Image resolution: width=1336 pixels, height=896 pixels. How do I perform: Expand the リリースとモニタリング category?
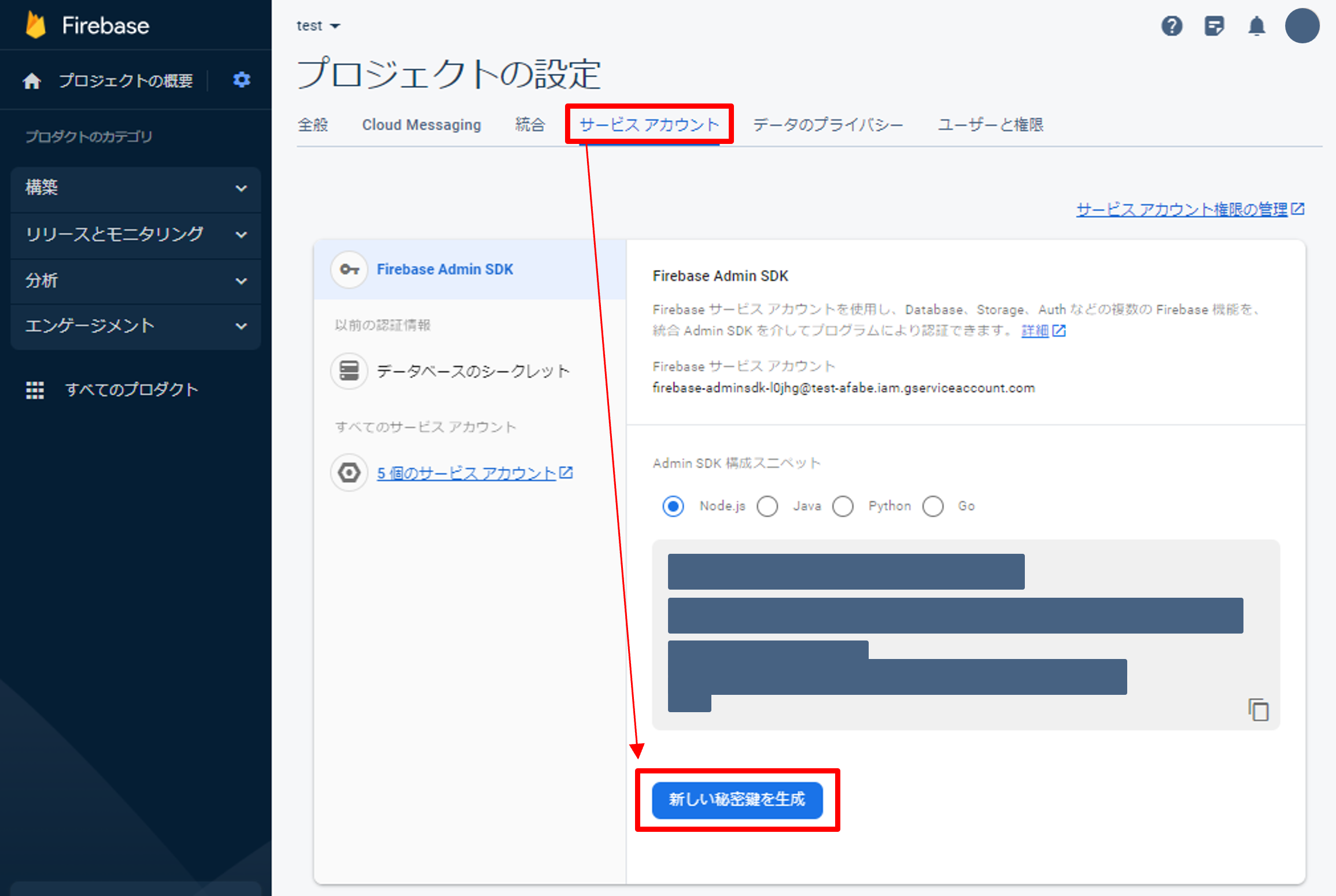(x=136, y=235)
